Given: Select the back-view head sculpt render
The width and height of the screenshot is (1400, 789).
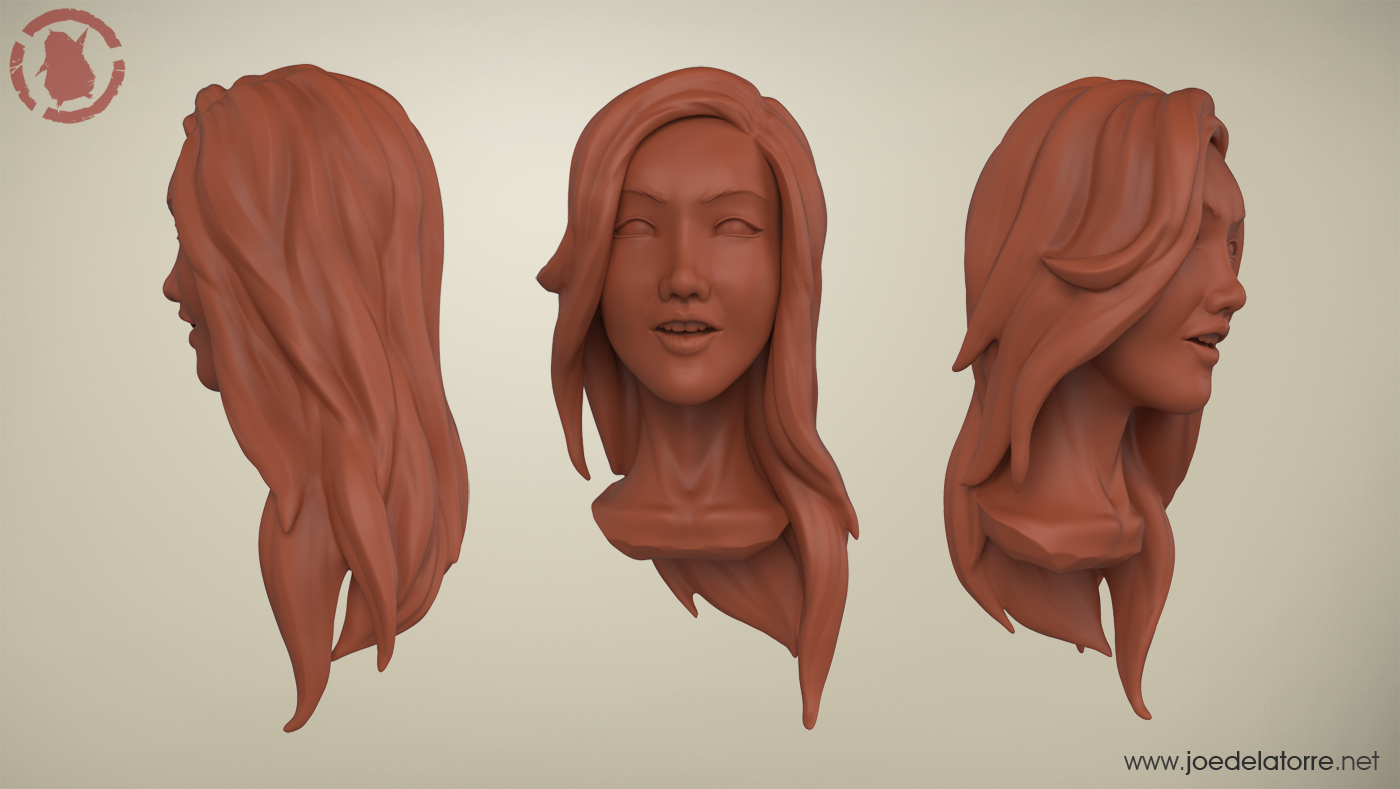Looking at the screenshot, I should (316, 396).
